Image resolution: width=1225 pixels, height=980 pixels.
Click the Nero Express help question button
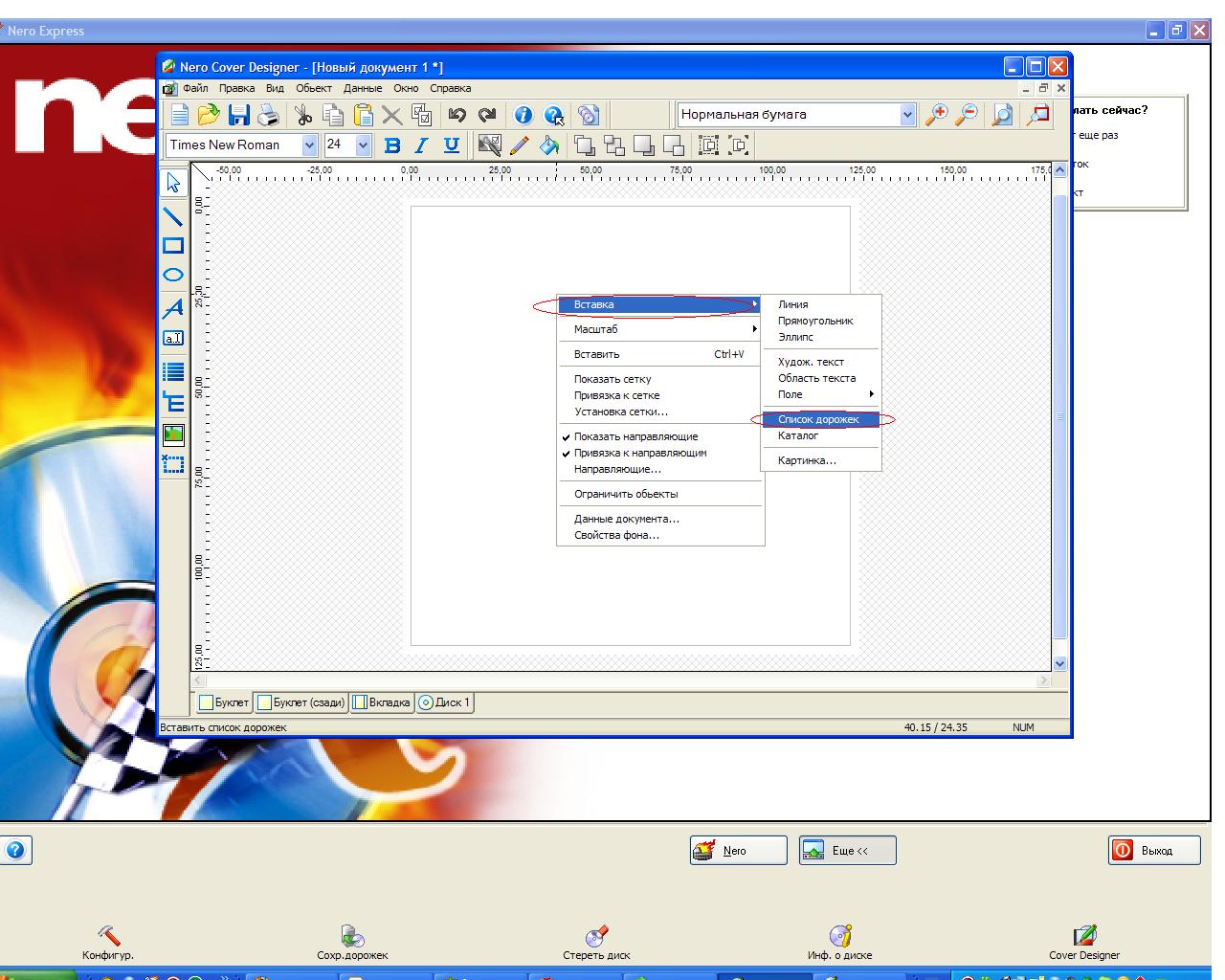click(x=17, y=850)
